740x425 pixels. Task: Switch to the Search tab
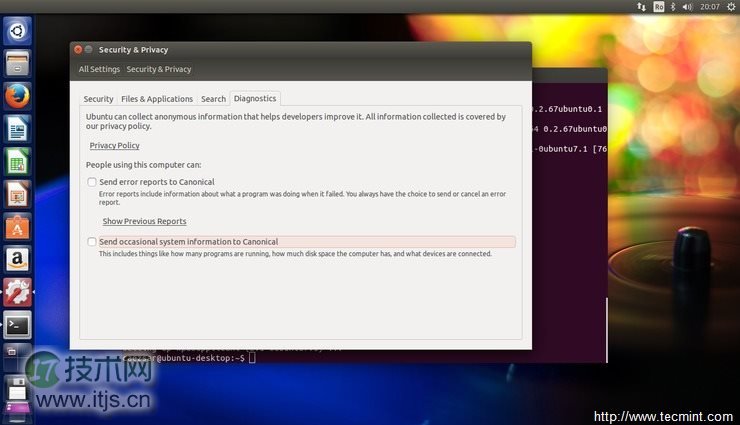click(x=213, y=99)
